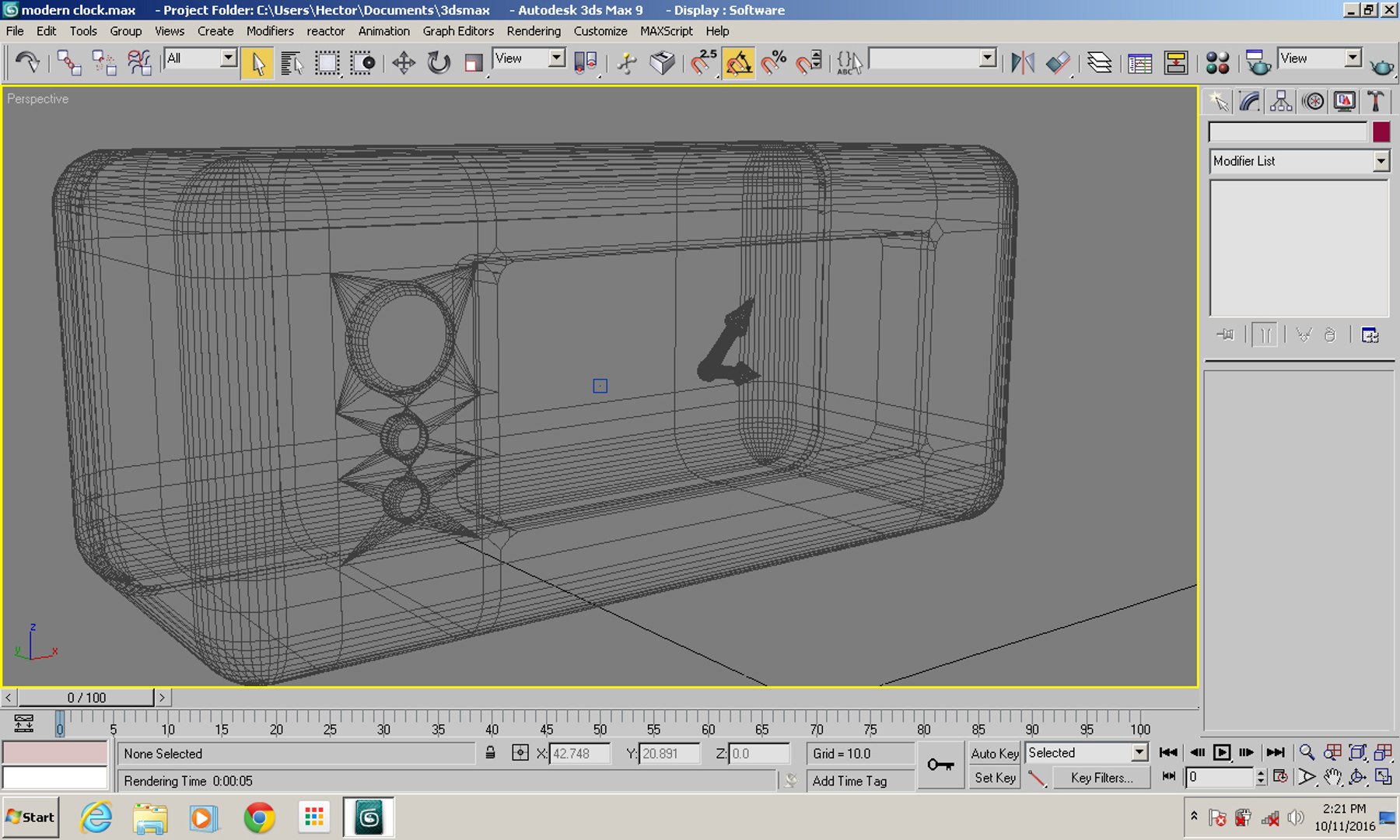Open the Graph Editors menu

[458, 31]
